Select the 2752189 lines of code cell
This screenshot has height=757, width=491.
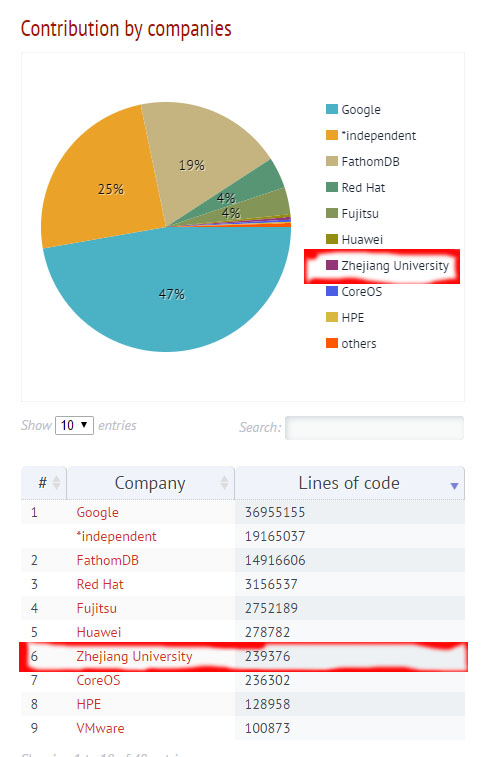pos(350,608)
